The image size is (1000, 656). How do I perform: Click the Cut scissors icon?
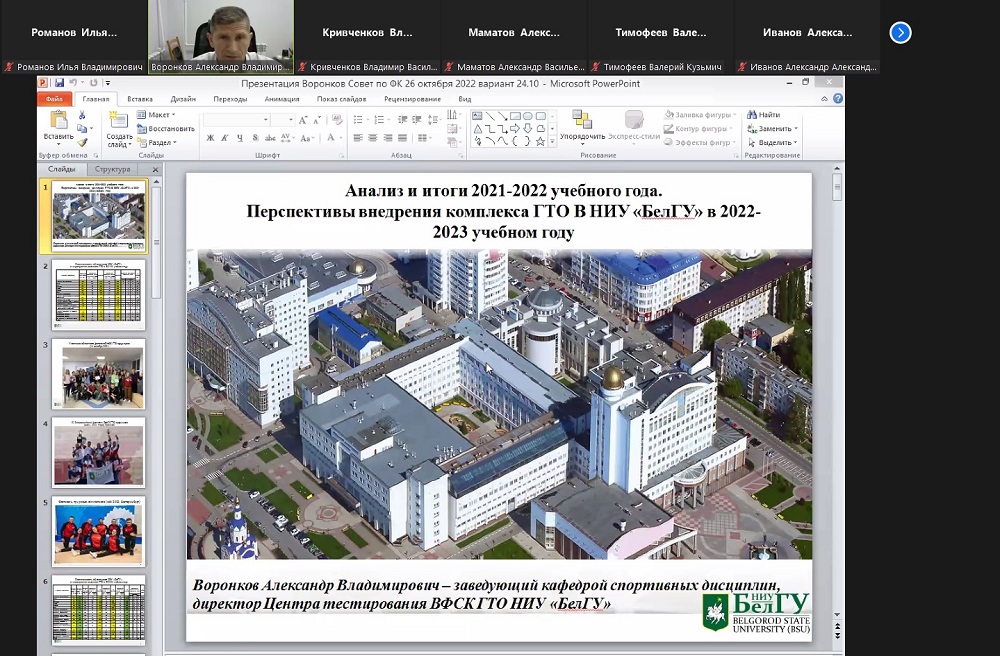[84, 115]
